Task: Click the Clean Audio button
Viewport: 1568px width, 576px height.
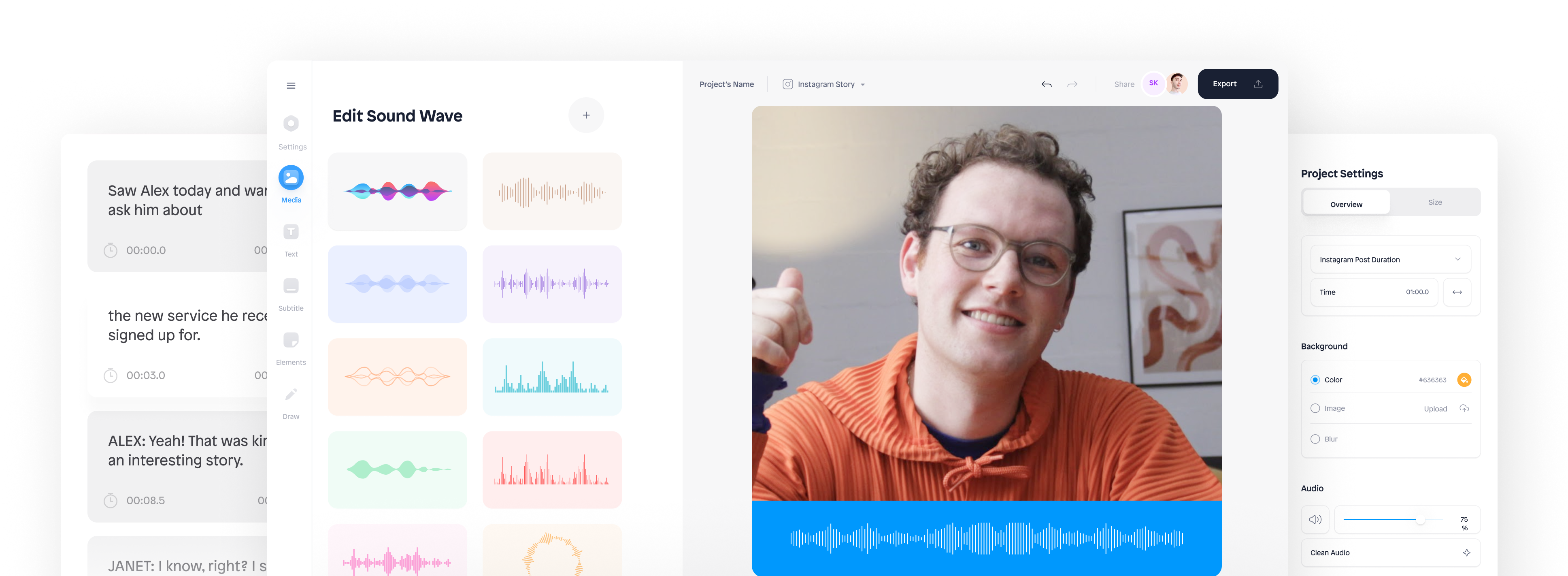Action: click(1390, 553)
